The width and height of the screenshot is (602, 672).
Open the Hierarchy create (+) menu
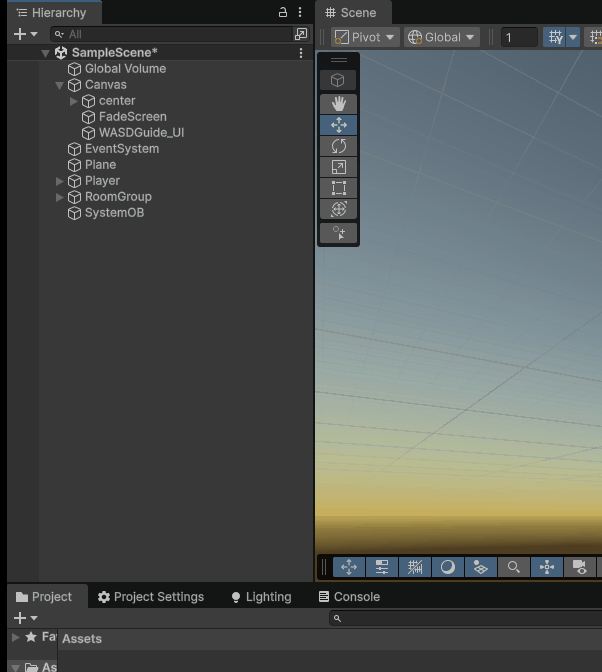click(x=25, y=34)
